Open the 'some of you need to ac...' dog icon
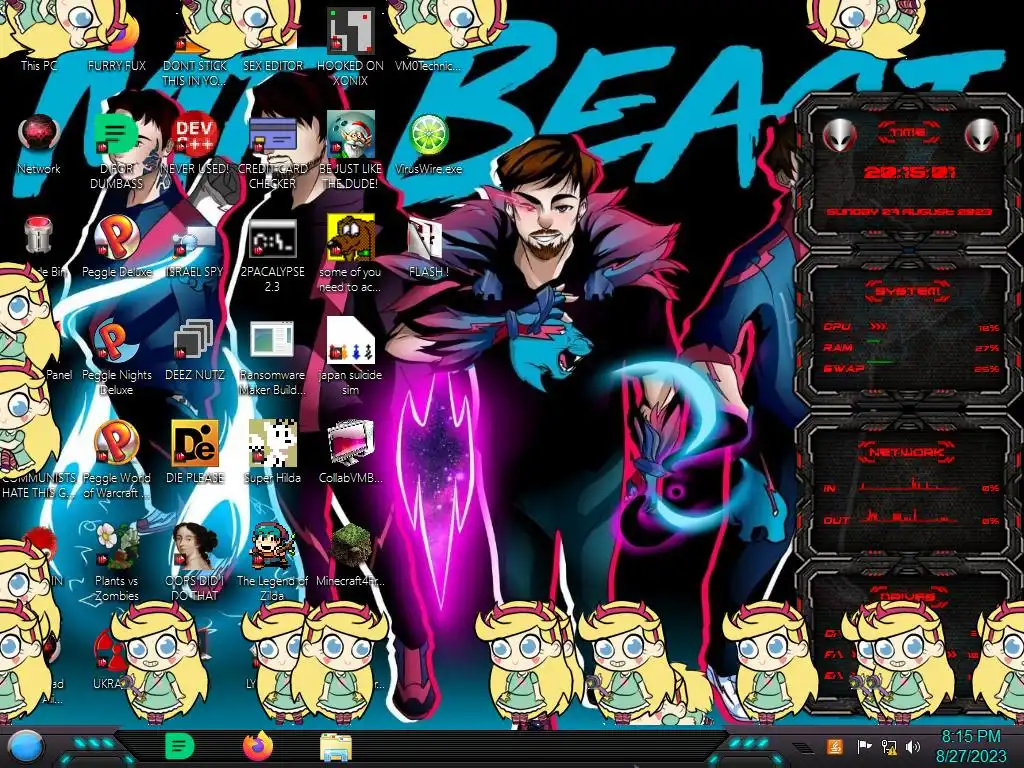Image resolution: width=1024 pixels, height=768 pixels. [350, 255]
